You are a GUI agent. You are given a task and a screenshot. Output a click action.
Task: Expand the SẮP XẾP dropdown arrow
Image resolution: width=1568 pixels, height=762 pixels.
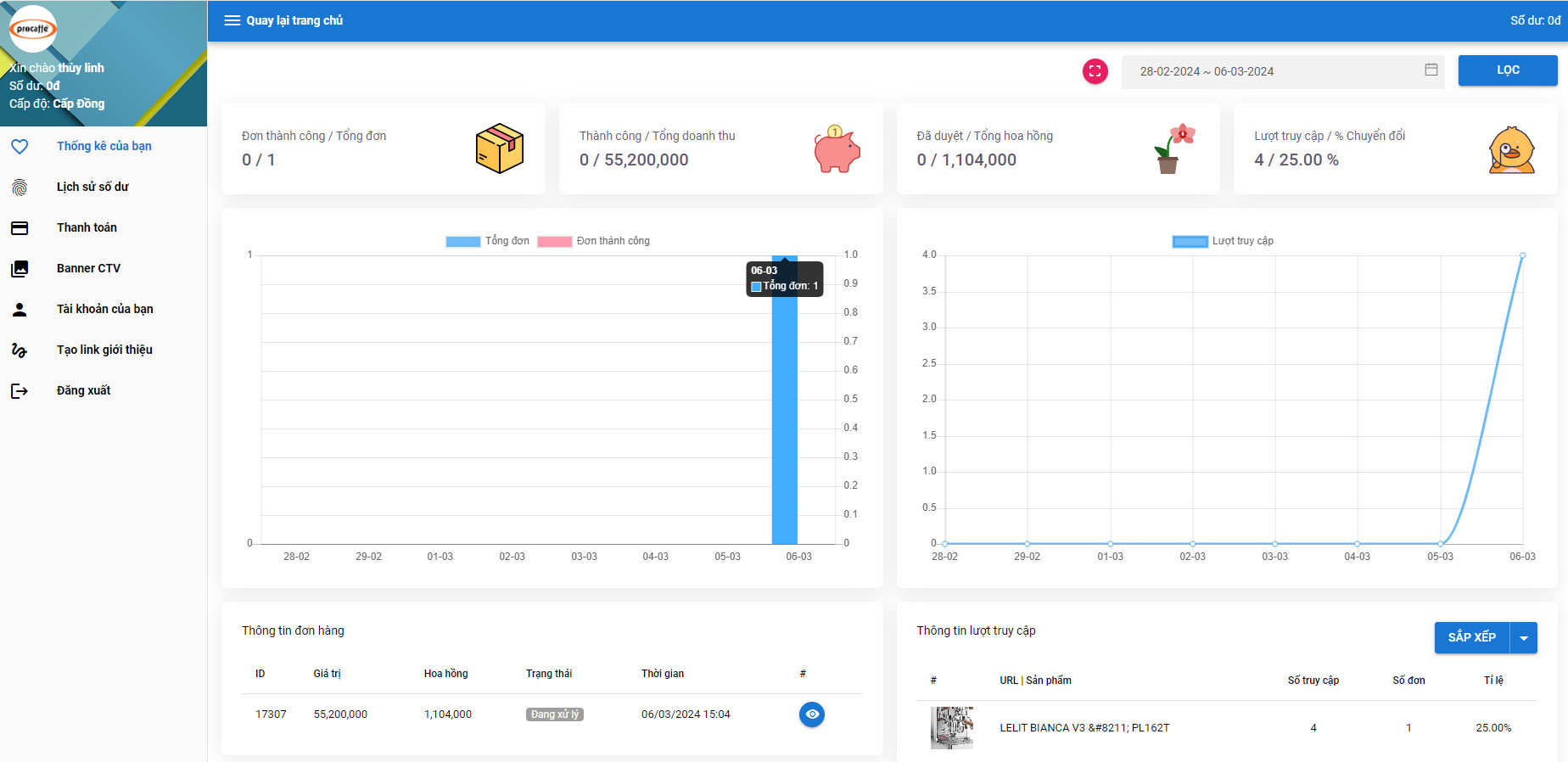[x=1524, y=638]
